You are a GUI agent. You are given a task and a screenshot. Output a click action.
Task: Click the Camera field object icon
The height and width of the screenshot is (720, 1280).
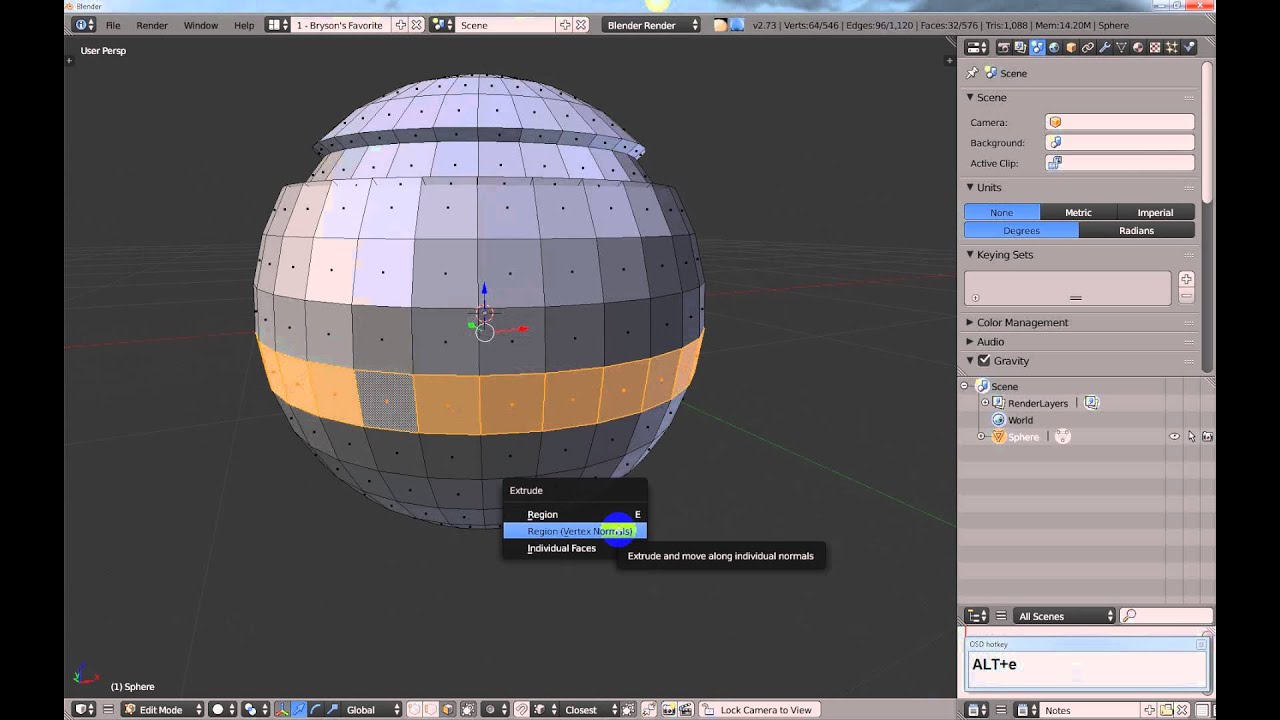[1055, 122]
